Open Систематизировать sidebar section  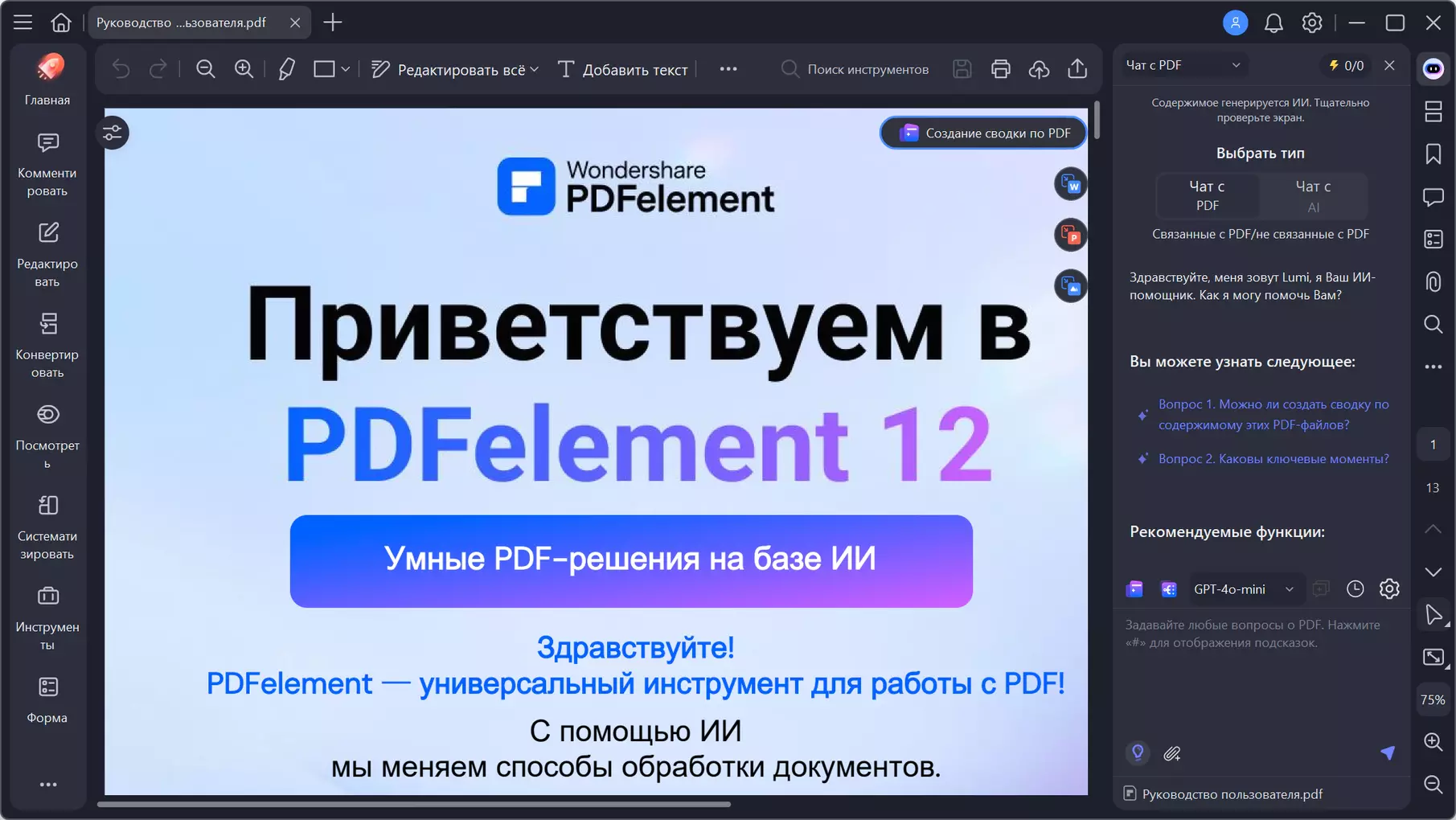(47, 527)
